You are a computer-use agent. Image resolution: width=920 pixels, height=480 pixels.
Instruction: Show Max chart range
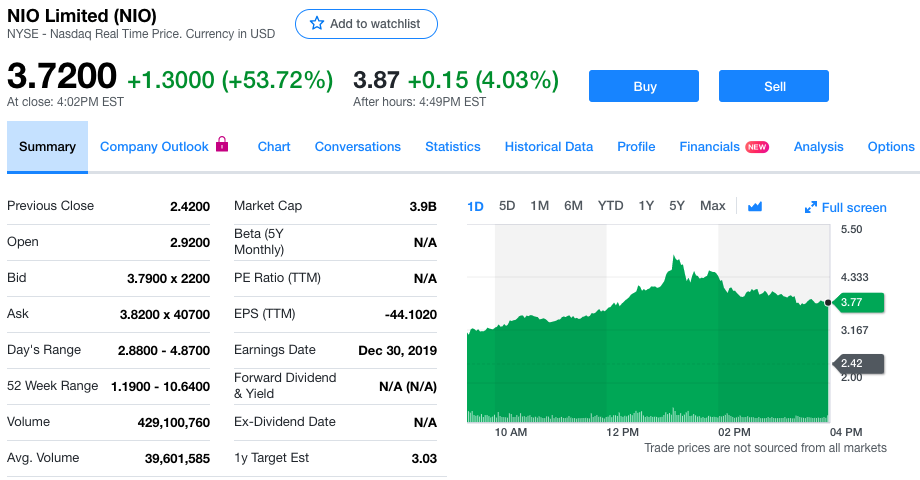tap(713, 206)
